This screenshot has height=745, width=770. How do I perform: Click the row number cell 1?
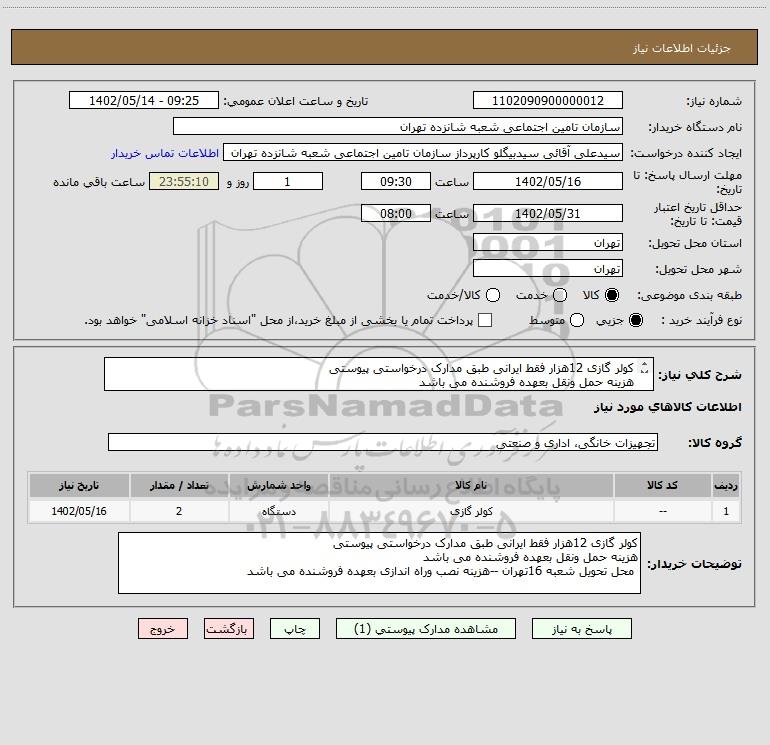tap(726, 511)
